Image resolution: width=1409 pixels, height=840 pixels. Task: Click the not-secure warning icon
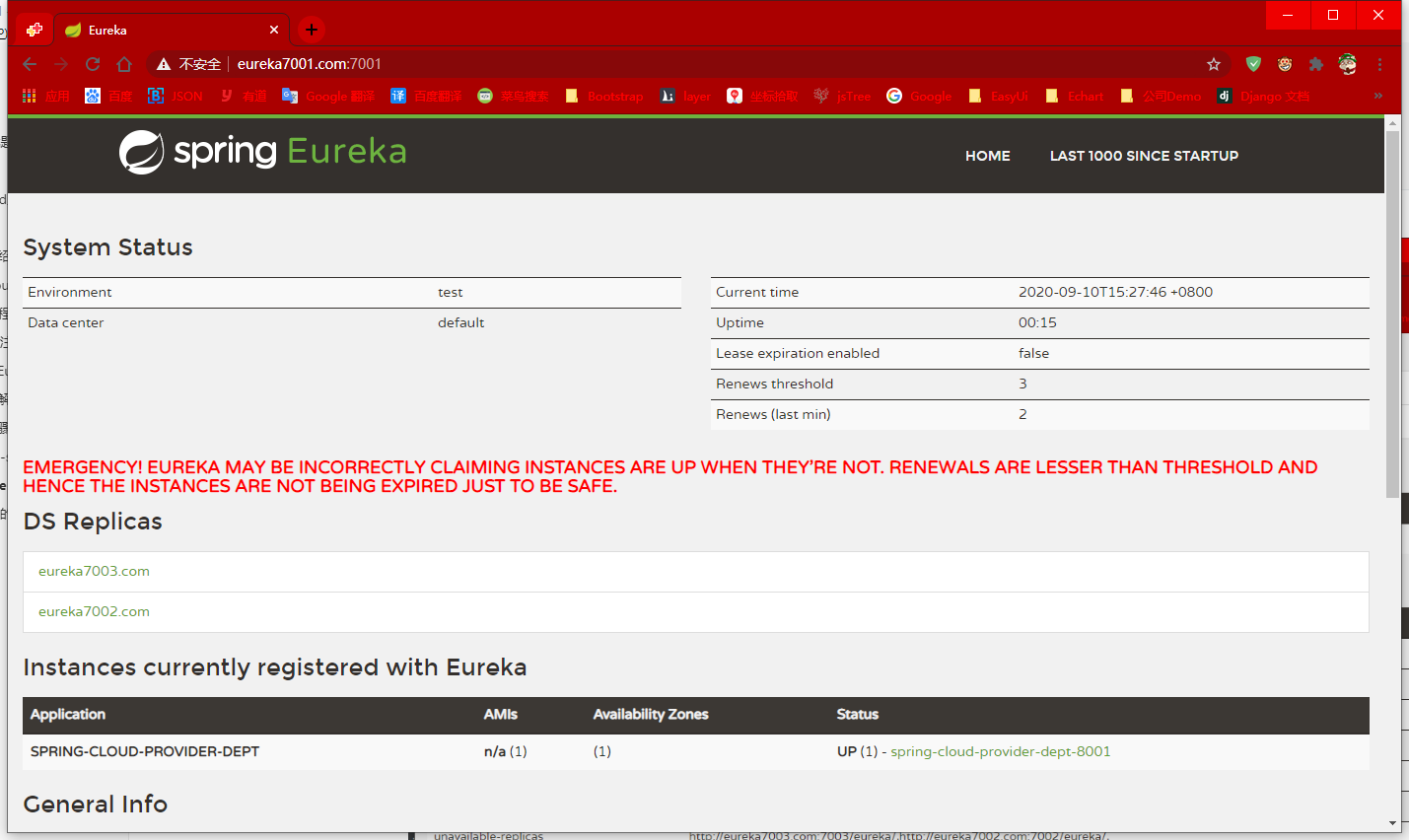coord(164,64)
